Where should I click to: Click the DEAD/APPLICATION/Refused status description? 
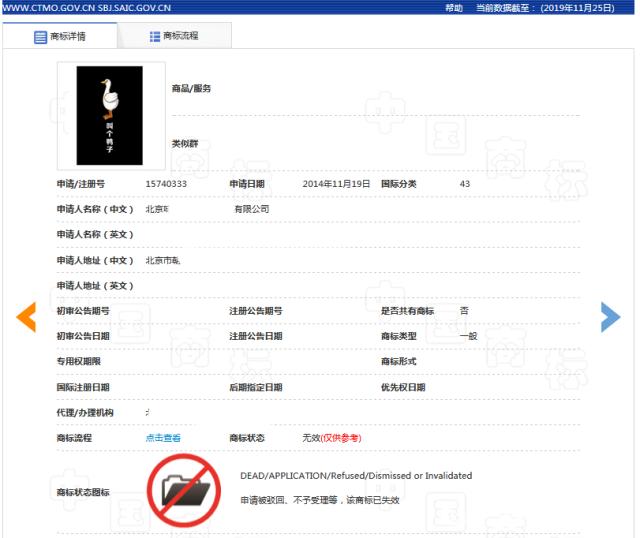pos(356,476)
